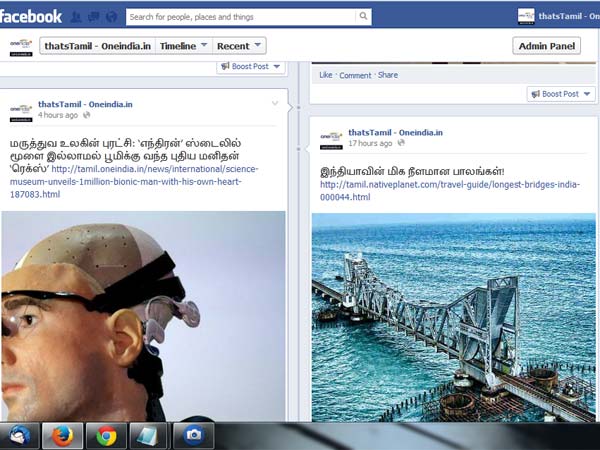
Task: Like the post in right column
Action: click(326, 75)
